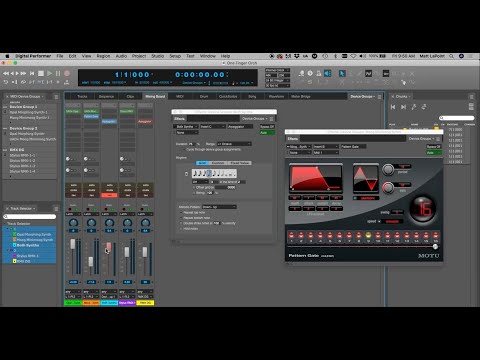This screenshot has width=480, height=360.
Task: Disable the red record button on third mixer channel
Action: 109,195
